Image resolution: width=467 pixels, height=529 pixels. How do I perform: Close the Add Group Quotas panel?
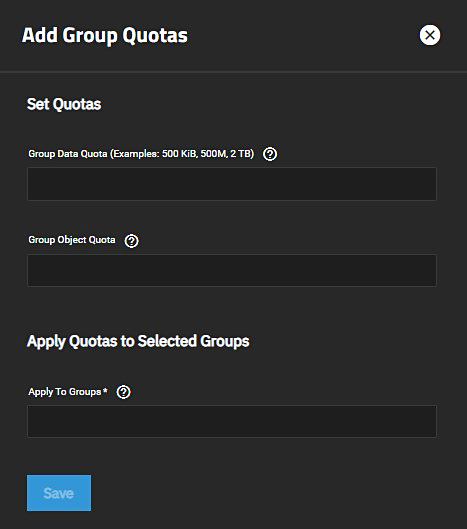point(430,35)
